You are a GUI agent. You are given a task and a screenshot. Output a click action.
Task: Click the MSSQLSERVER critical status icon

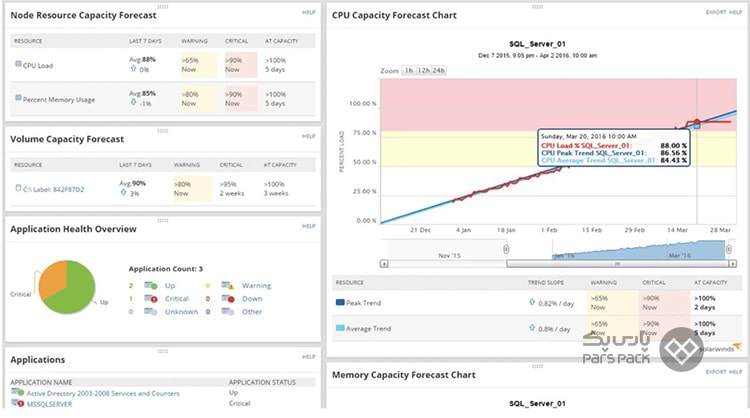18,403
